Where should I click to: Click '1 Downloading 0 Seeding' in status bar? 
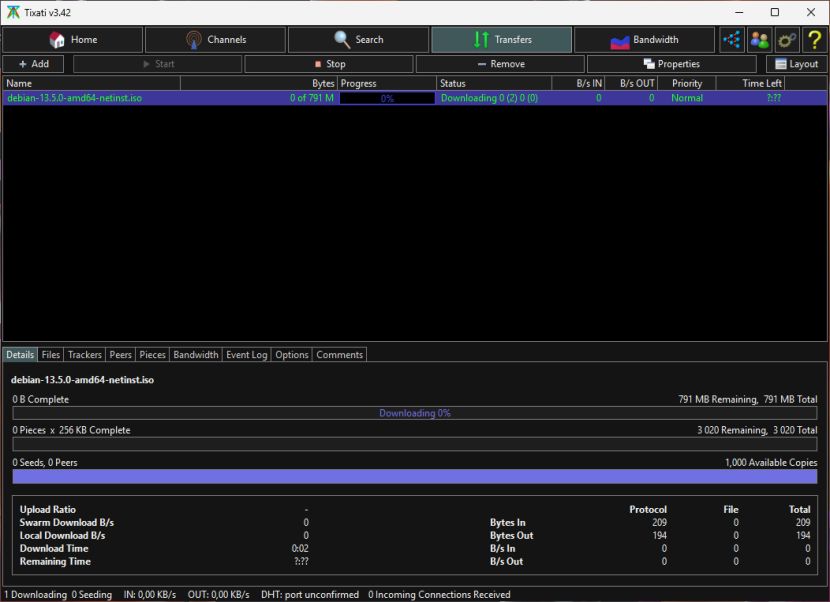(x=58, y=595)
